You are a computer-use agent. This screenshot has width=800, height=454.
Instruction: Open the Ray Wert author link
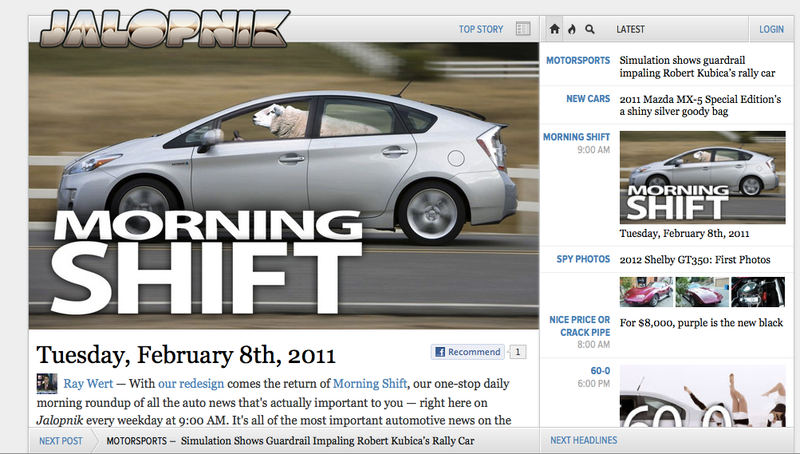click(88, 384)
